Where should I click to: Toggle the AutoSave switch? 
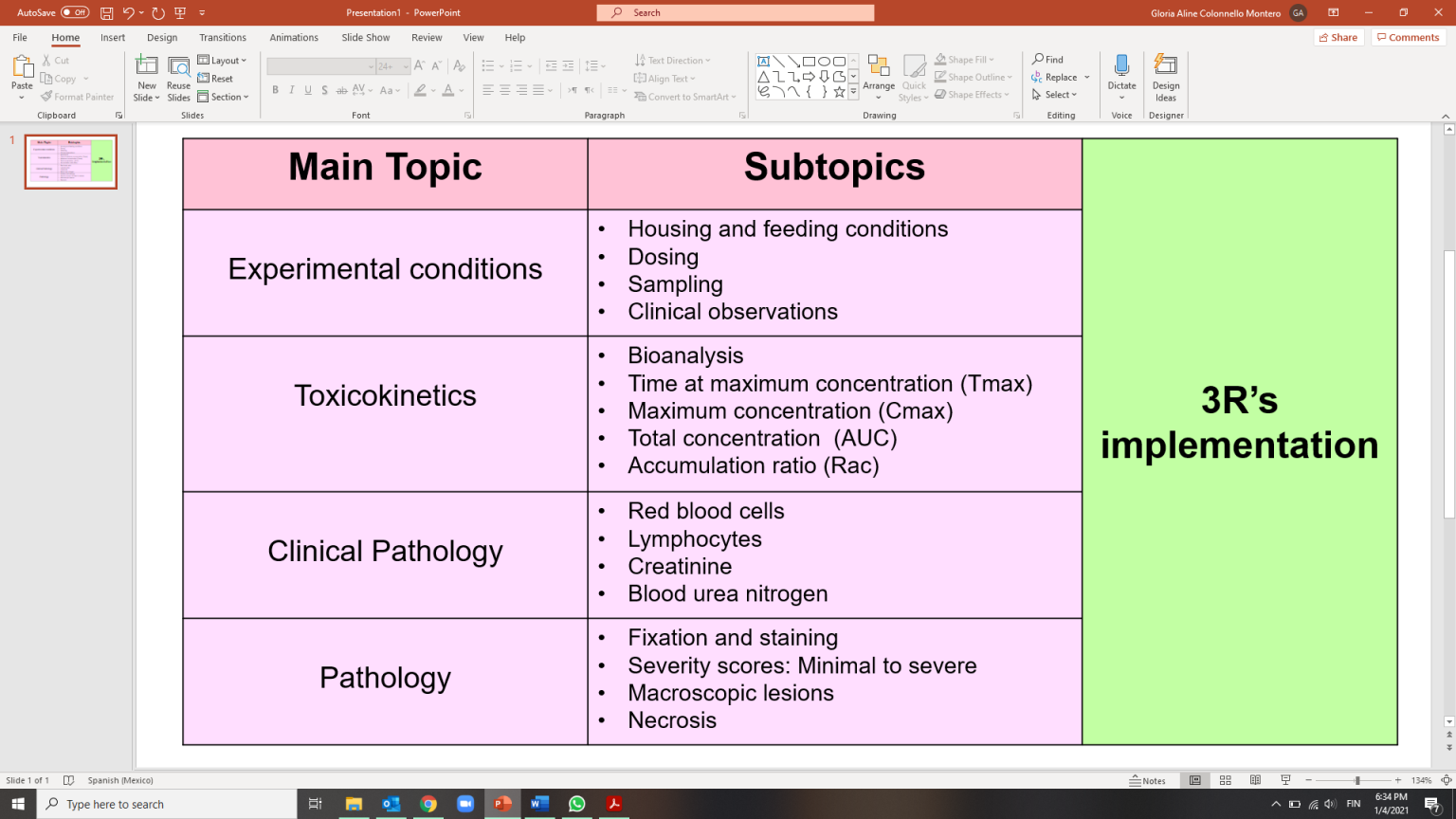(75, 13)
